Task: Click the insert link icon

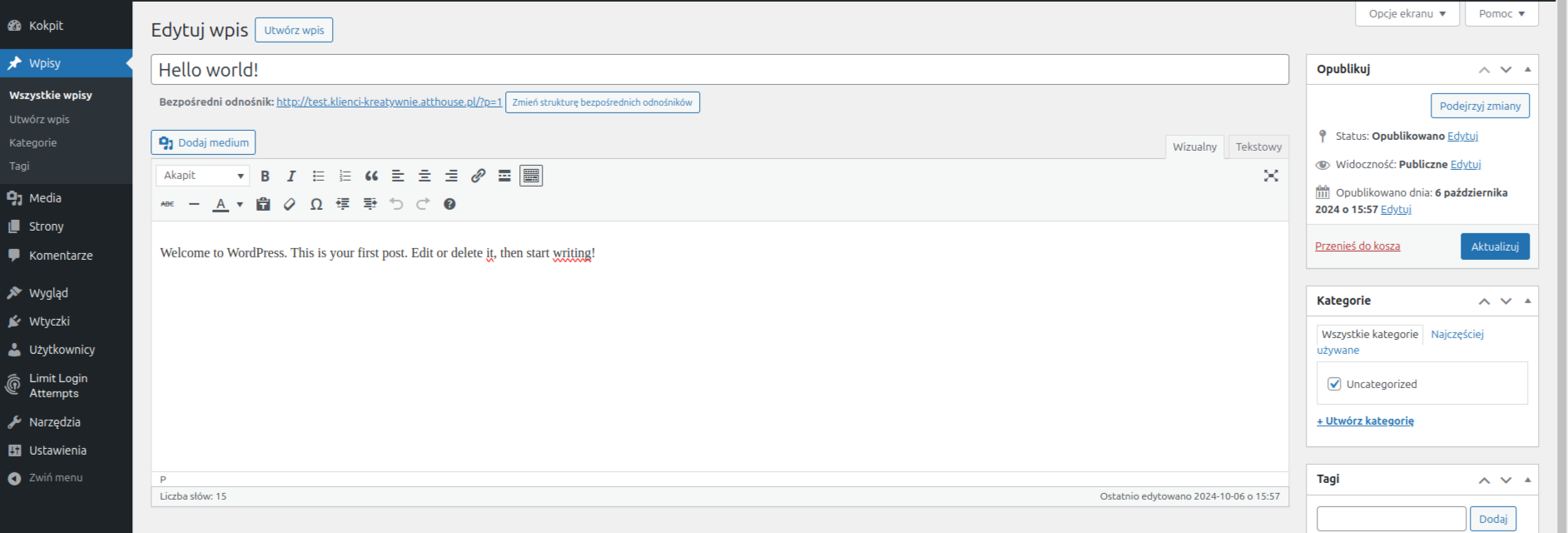Action: click(x=478, y=176)
